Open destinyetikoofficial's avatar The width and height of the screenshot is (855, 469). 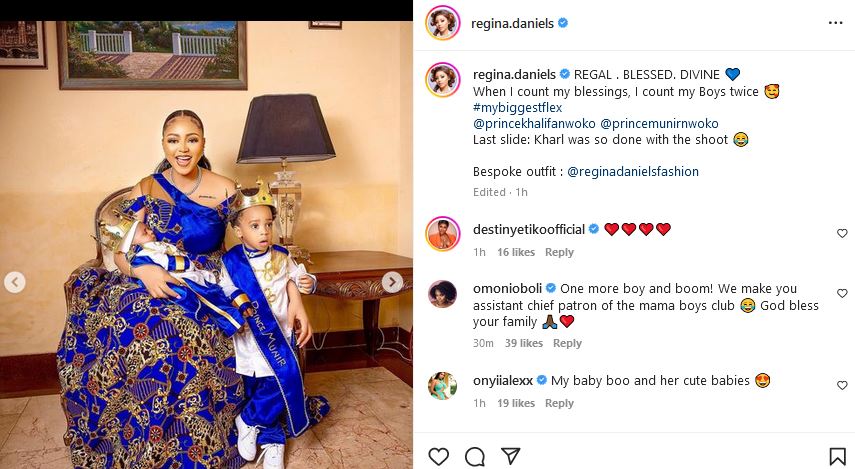tap(443, 233)
